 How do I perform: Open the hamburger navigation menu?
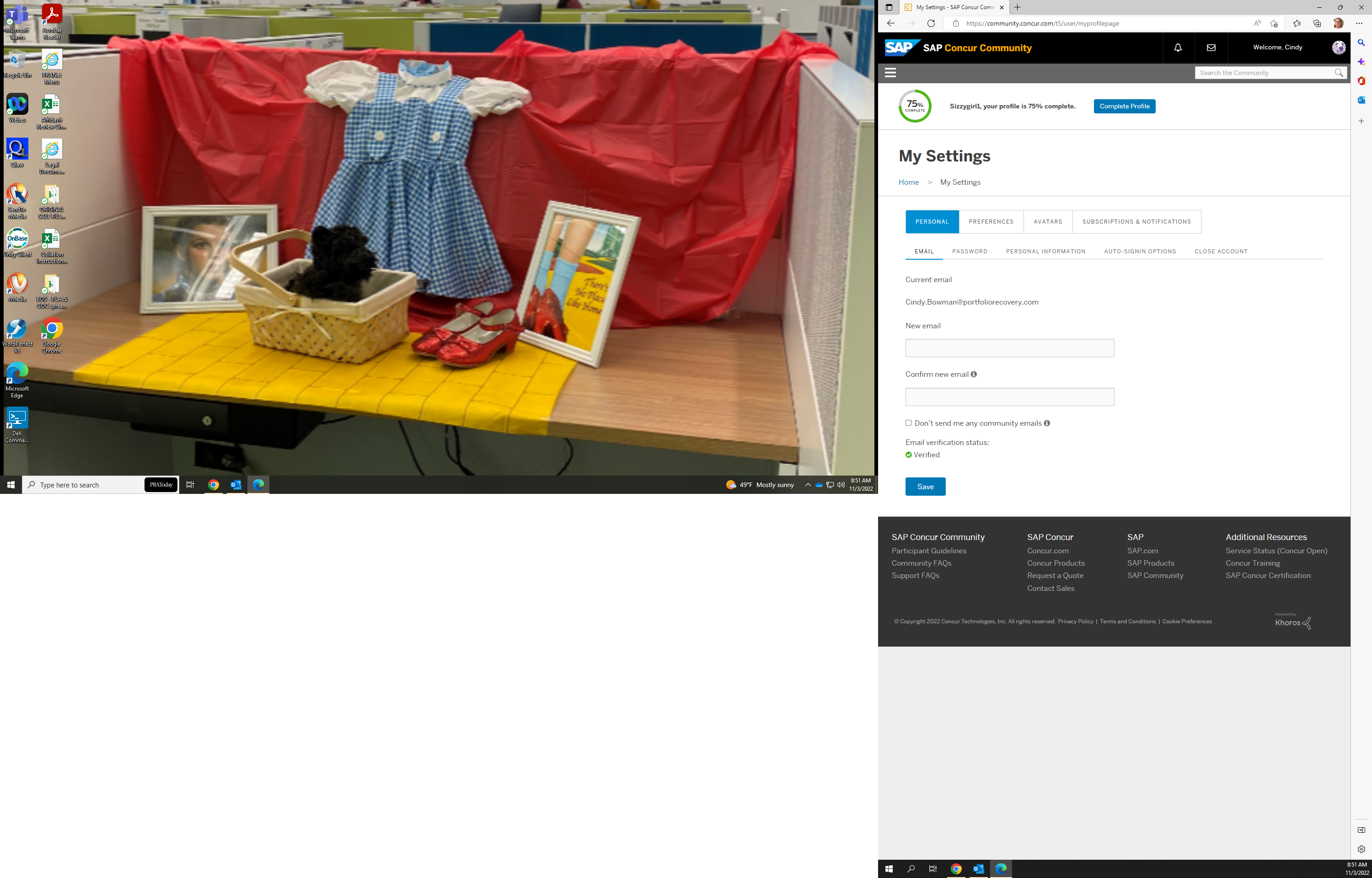[x=890, y=72]
